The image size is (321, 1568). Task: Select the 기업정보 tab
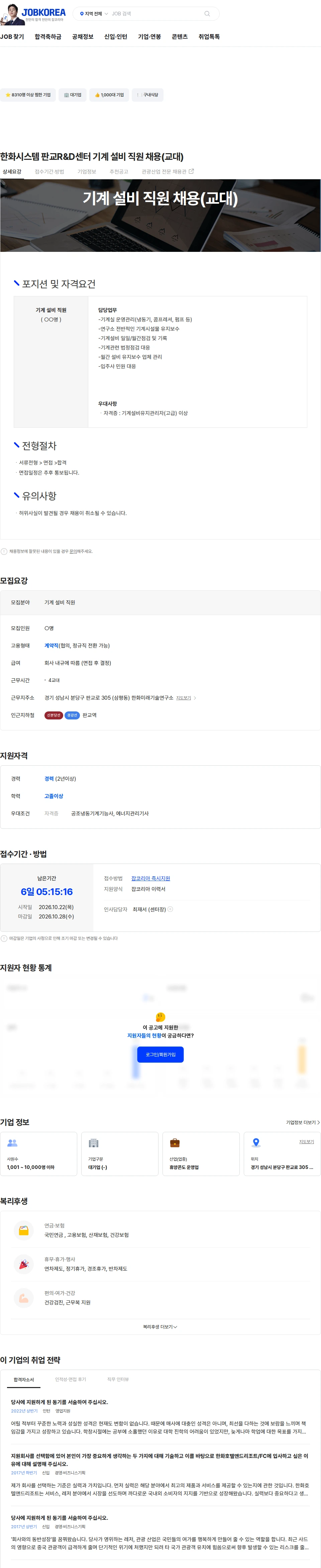coord(87,172)
